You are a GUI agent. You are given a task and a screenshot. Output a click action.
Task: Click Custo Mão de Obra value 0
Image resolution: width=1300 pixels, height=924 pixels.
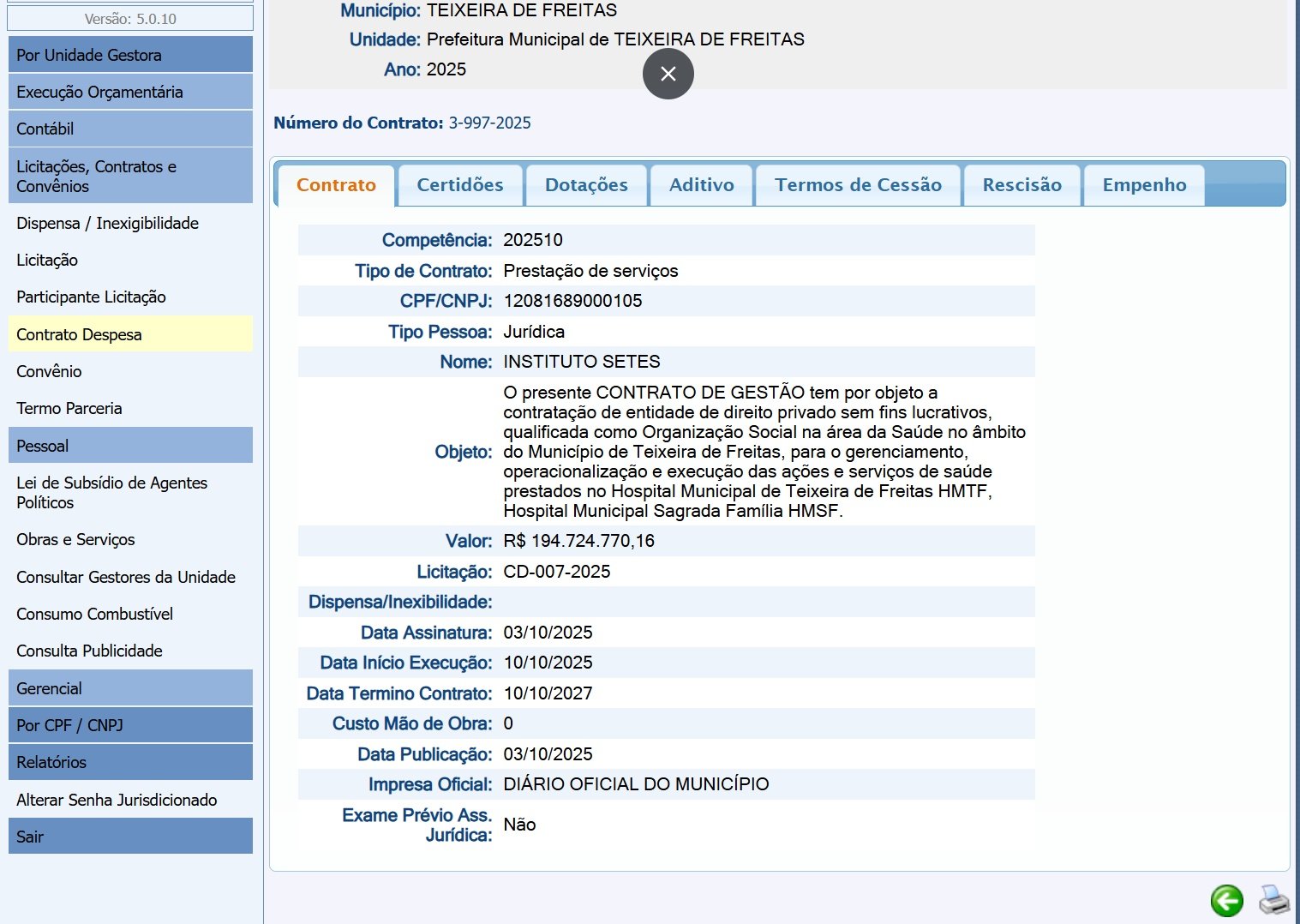click(x=508, y=723)
